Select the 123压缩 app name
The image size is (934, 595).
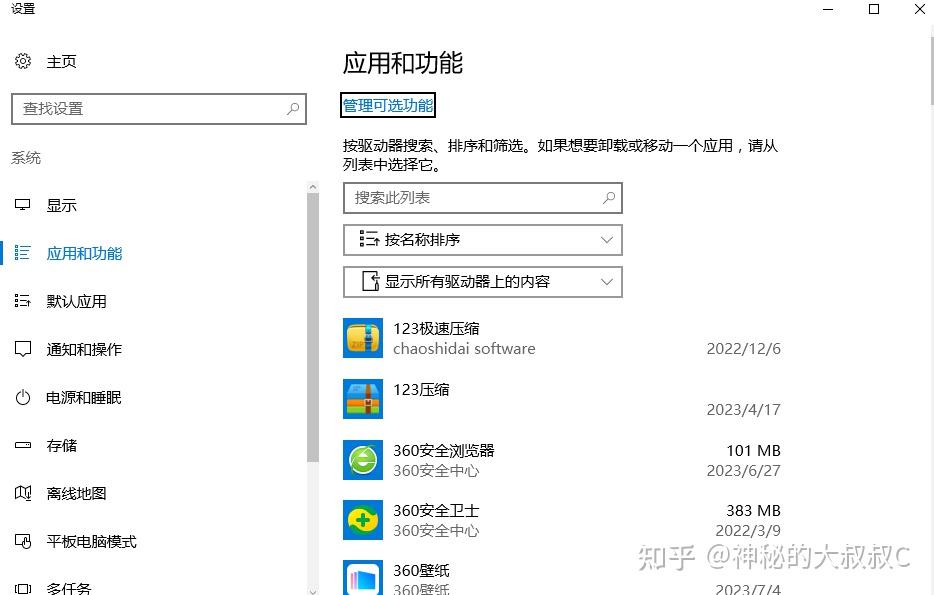(x=421, y=390)
